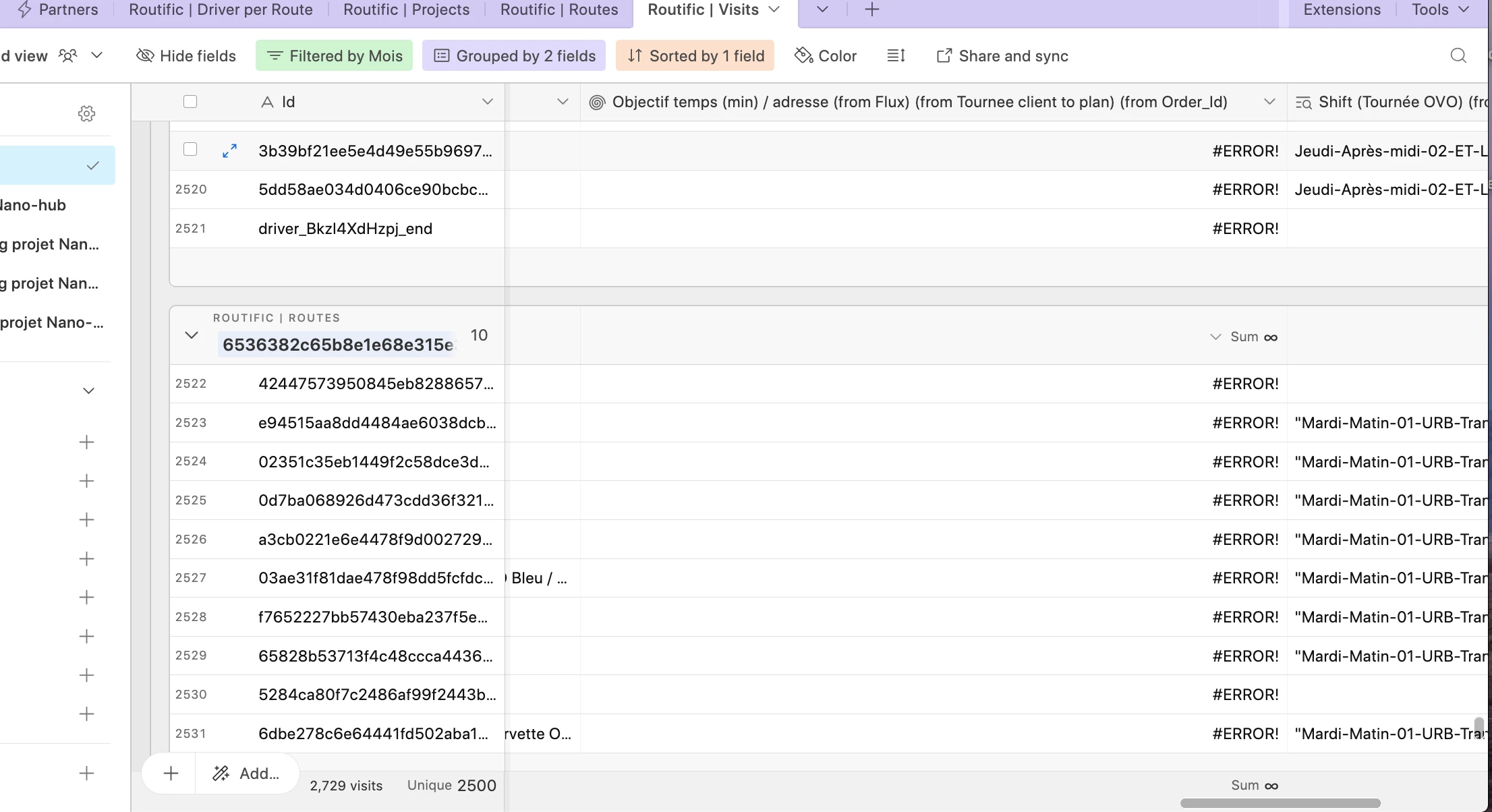Viewport: 1492px width, 812px height.
Task: Switch to Routific | Routes tab
Action: [558, 9]
